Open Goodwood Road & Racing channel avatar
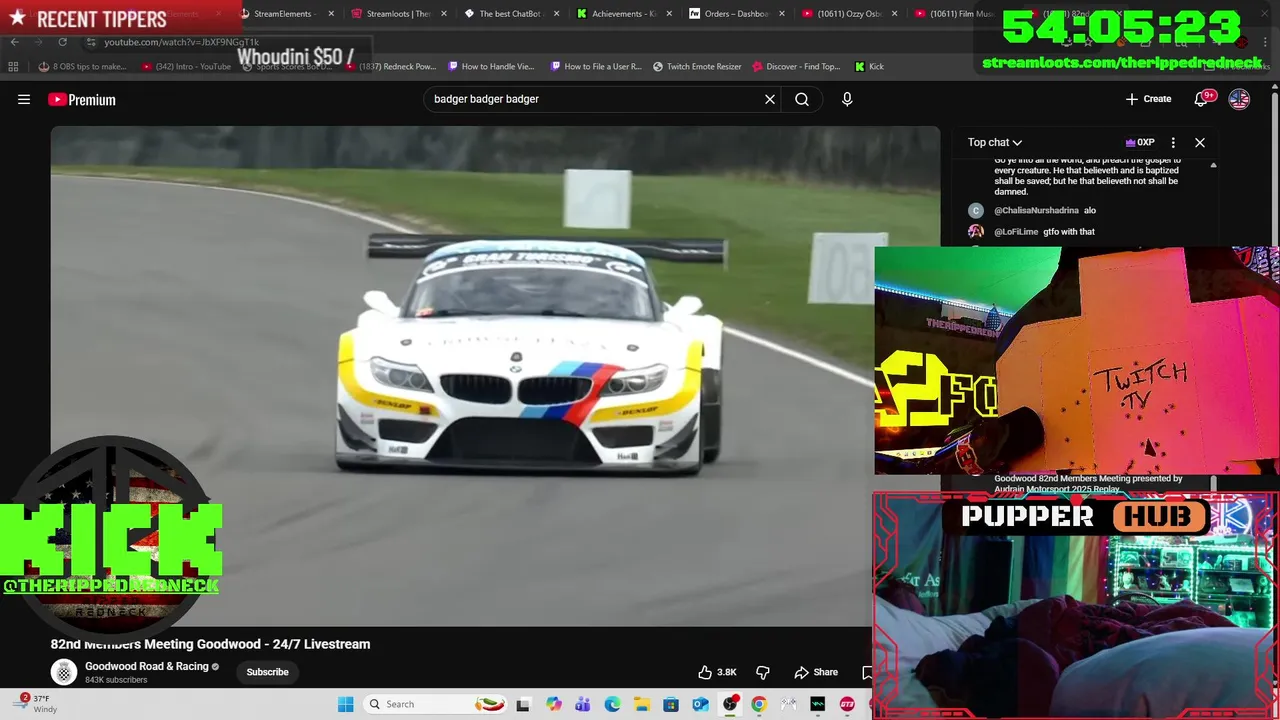 pyautogui.click(x=64, y=672)
